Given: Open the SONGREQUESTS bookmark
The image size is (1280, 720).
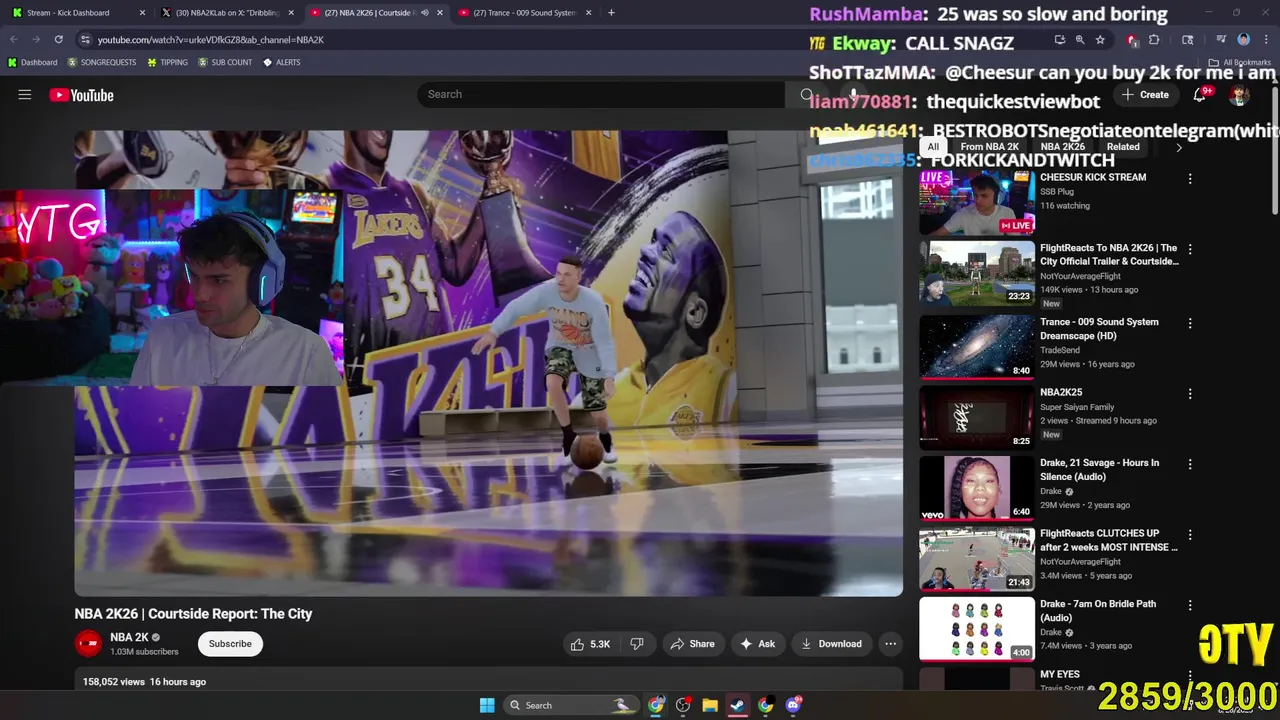Looking at the screenshot, I should (102, 62).
